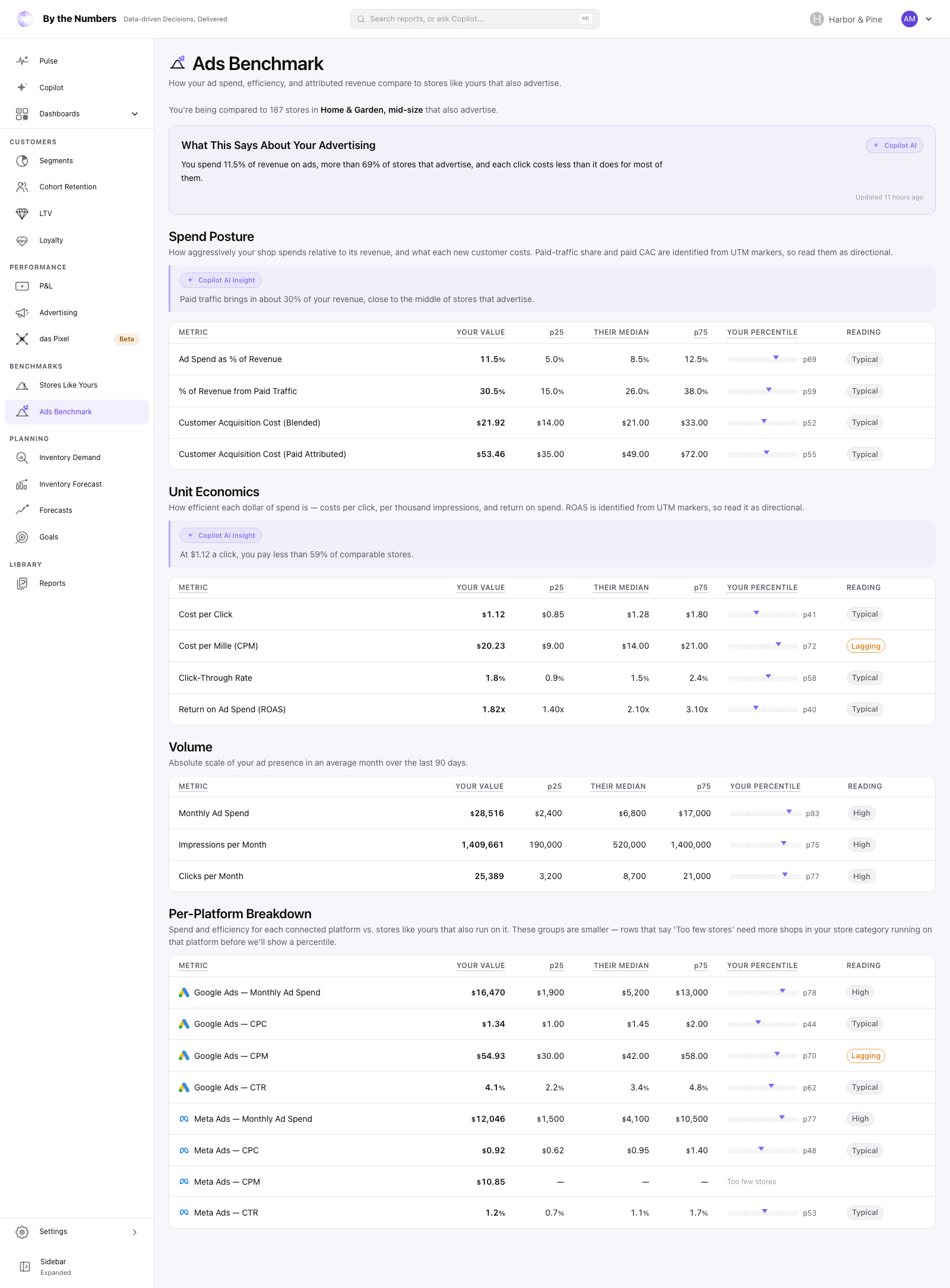950x1288 pixels.
Task: Focus the Search reports or ask Copilot field
Action: tap(475, 19)
